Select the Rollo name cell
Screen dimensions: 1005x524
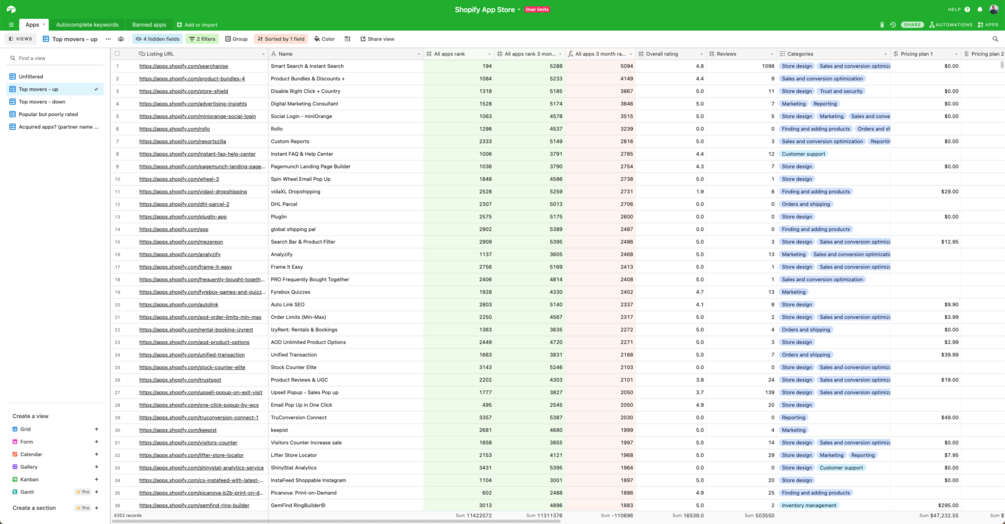pos(346,129)
